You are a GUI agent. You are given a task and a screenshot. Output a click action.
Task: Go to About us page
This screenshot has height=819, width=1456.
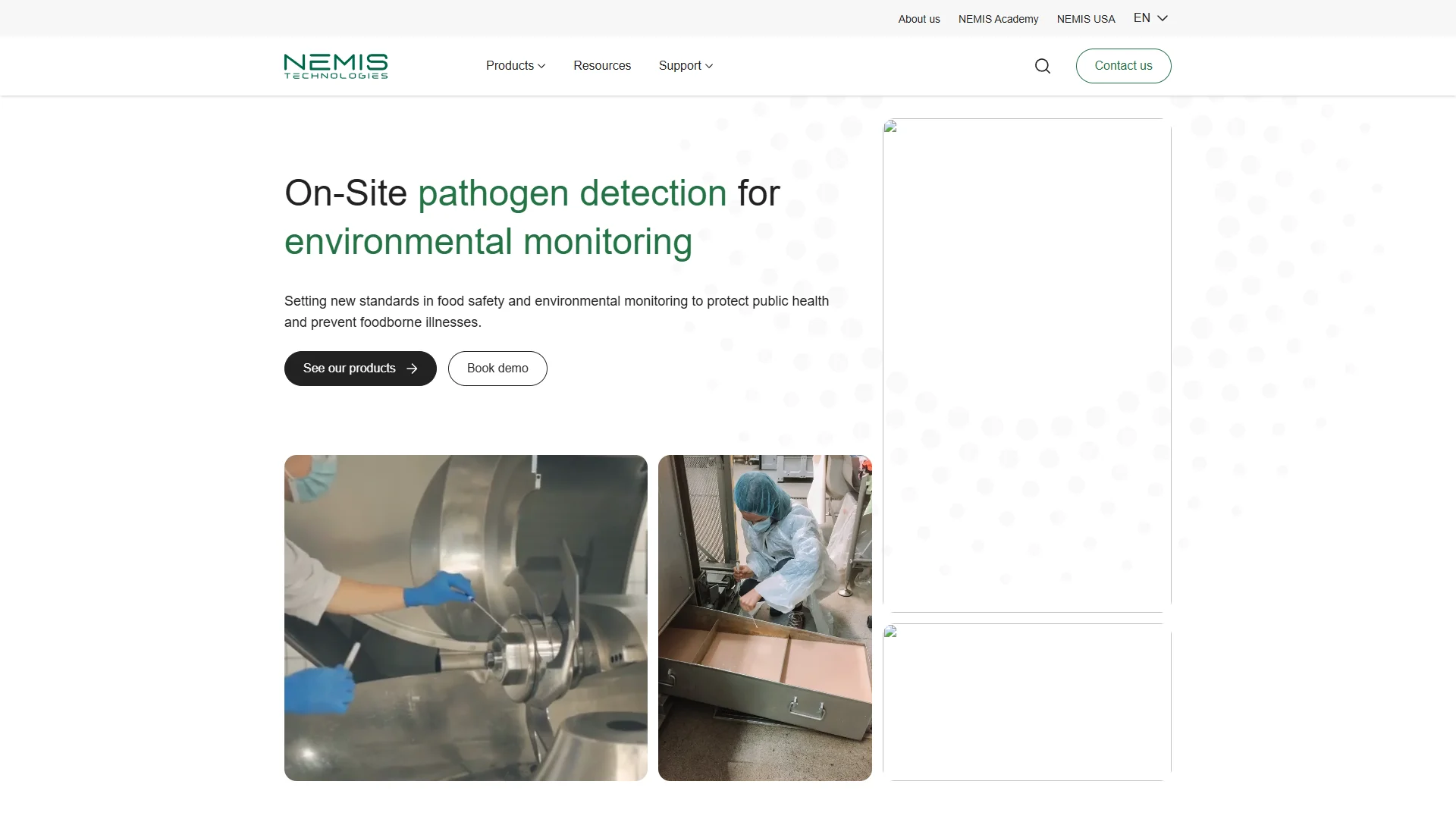tap(919, 19)
